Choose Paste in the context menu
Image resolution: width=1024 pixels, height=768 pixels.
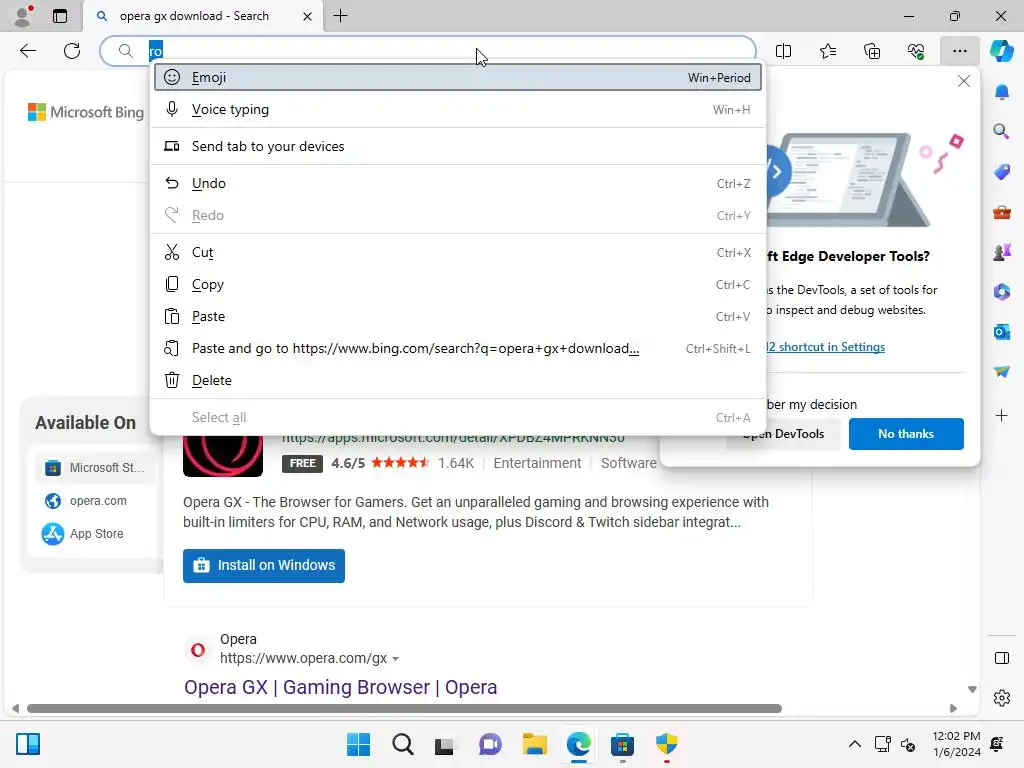458,316
